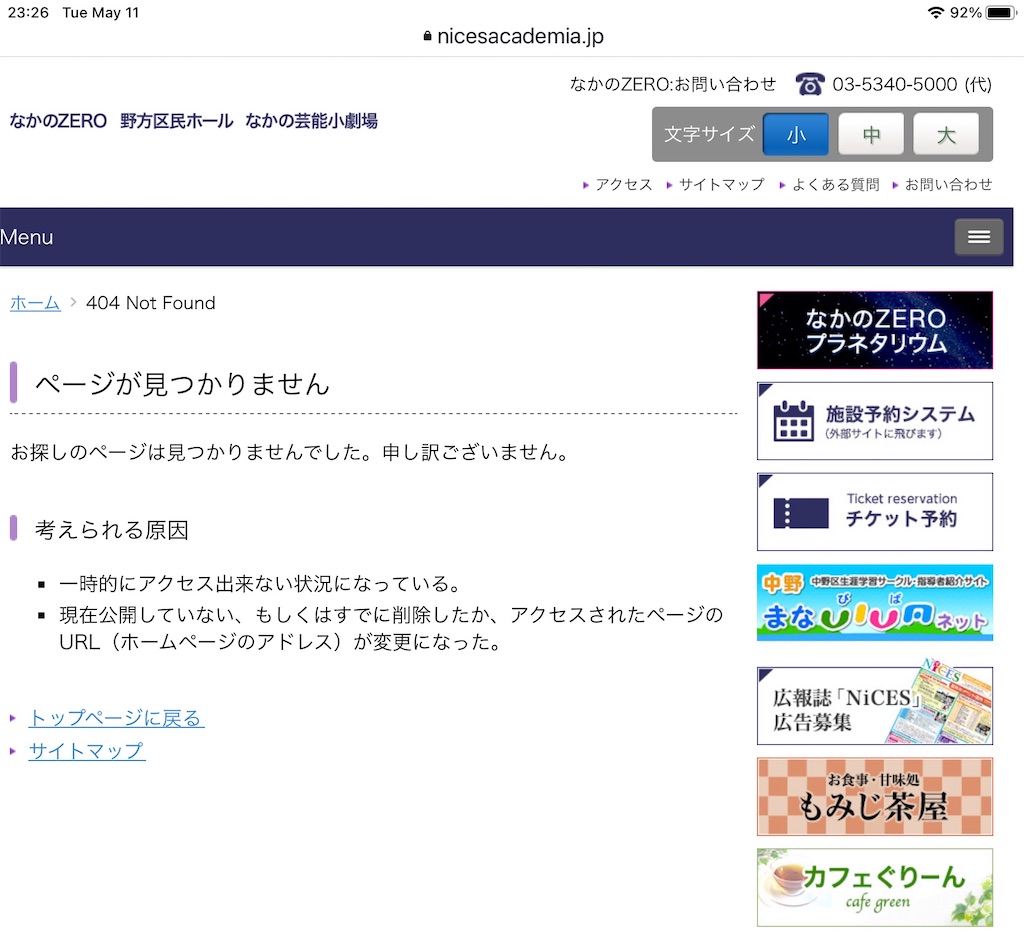Click the 404 Not Found breadcrumb text
Screen dimensions: 1024x933
(x=151, y=303)
